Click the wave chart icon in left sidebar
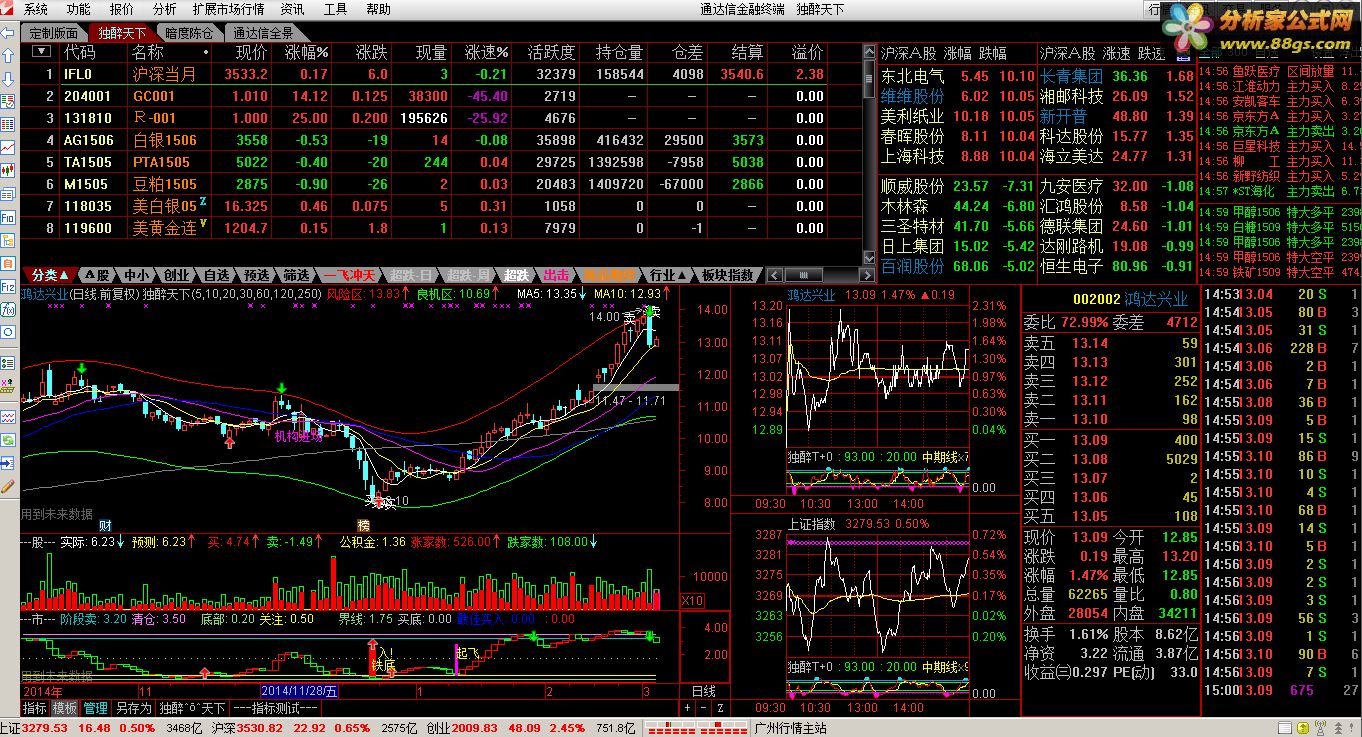 tap(8, 417)
